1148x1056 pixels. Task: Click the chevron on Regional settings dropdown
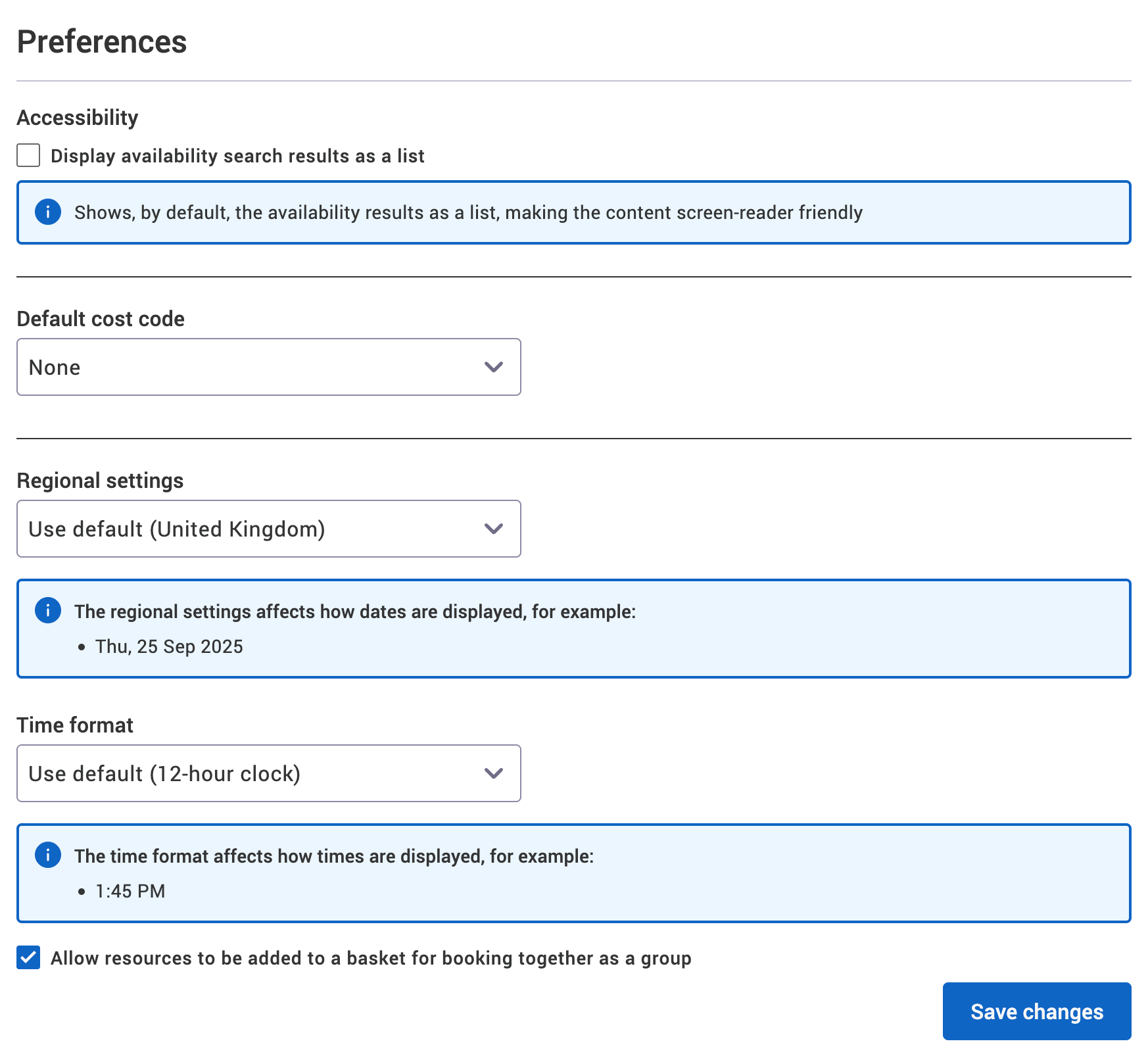tap(494, 529)
